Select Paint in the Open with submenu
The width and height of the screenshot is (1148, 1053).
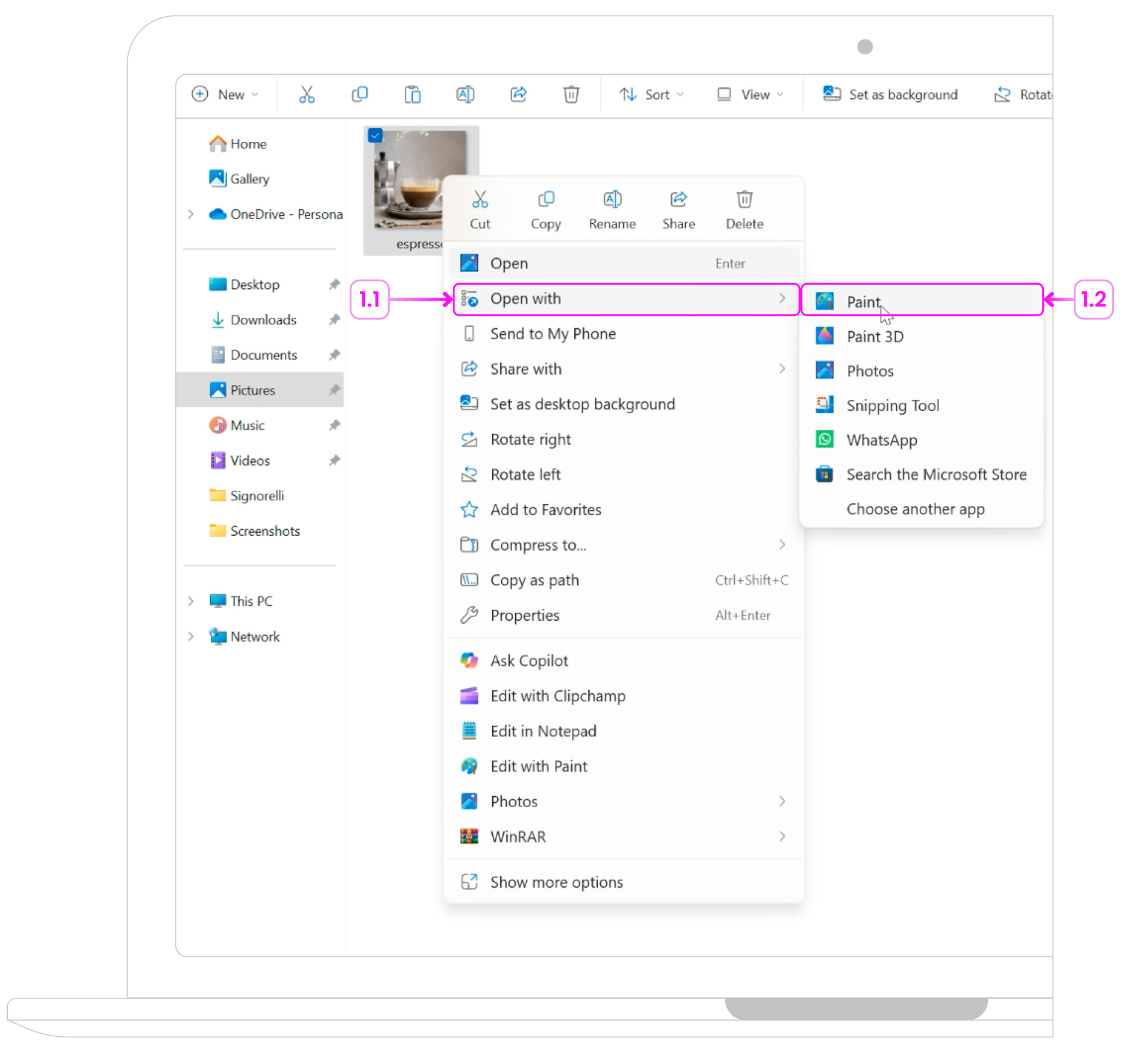863,302
